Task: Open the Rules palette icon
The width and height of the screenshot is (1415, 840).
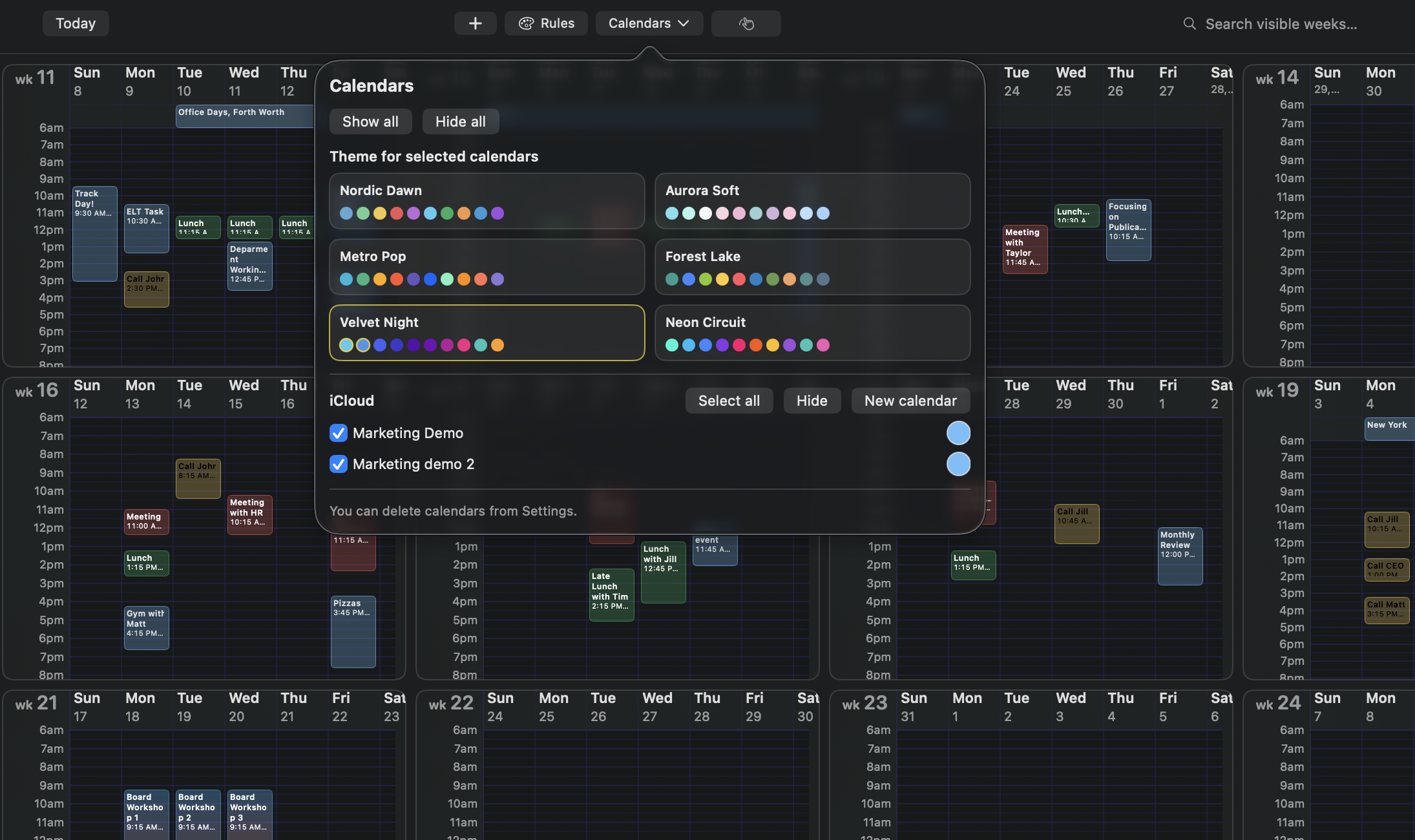Action: [x=545, y=23]
